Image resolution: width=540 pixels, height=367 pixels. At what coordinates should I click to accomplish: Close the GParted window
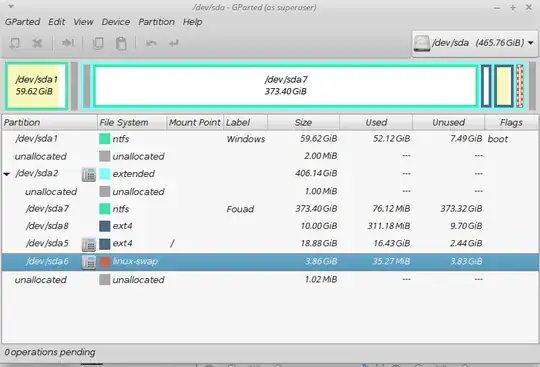point(529,7)
